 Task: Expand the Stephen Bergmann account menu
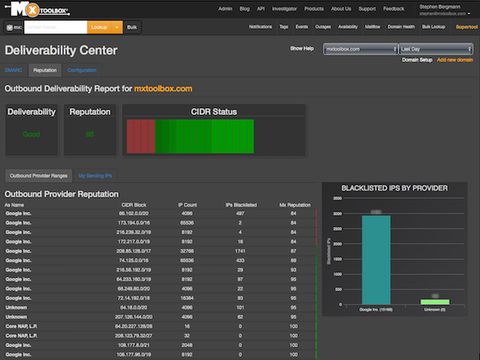[445, 10]
